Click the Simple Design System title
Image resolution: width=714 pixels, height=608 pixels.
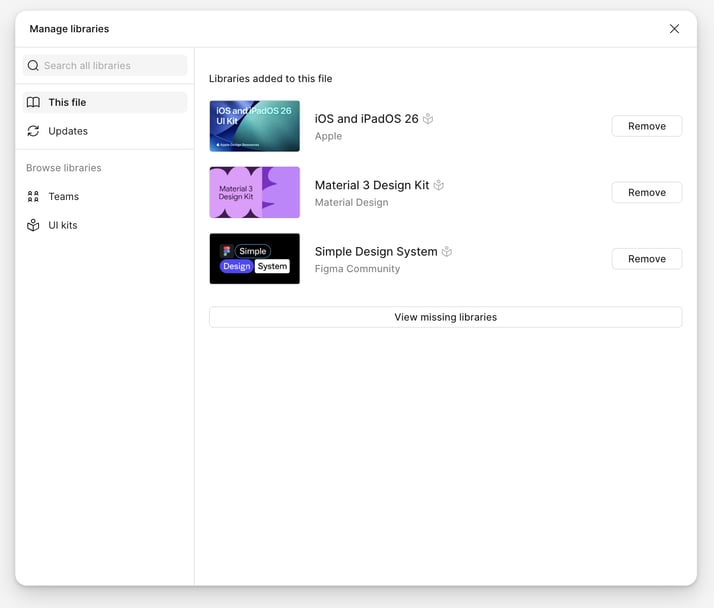(376, 251)
